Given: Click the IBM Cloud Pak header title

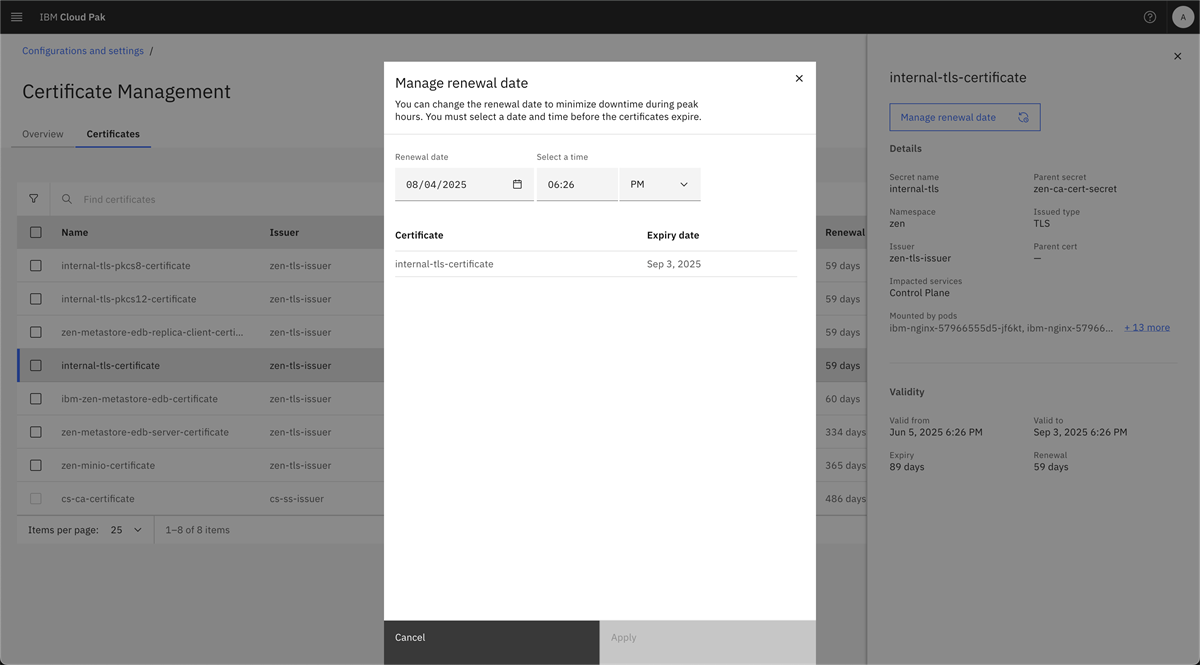Looking at the screenshot, I should (x=72, y=17).
